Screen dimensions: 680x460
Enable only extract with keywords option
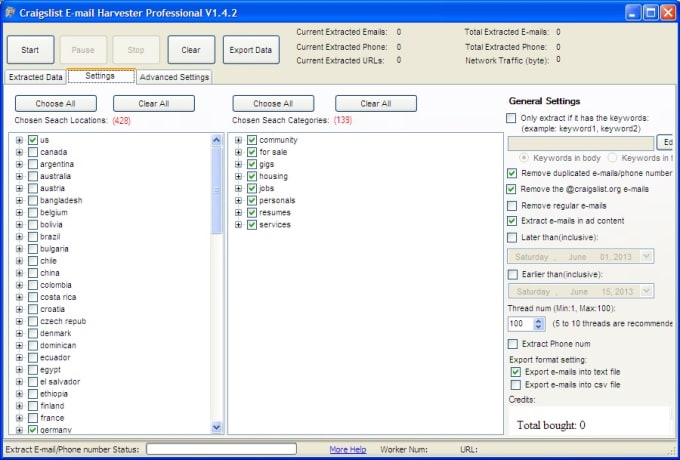pyautogui.click(x=512, y=118)
